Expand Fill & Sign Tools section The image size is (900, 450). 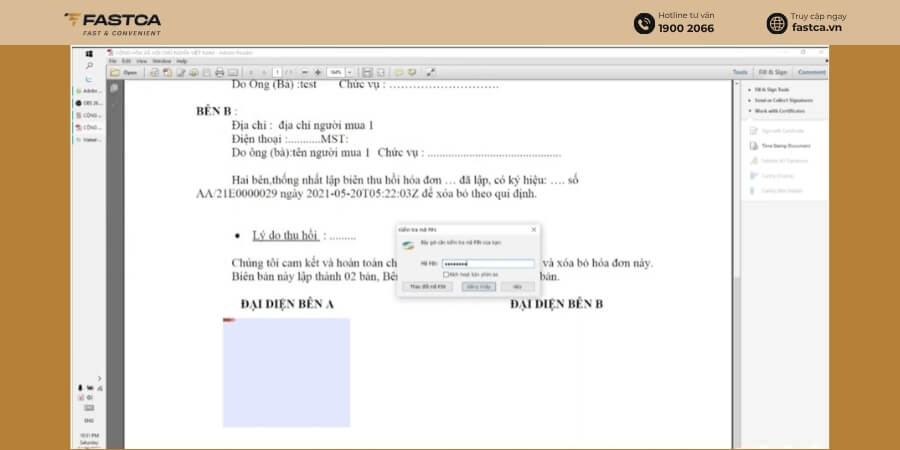tap(771, 90)
